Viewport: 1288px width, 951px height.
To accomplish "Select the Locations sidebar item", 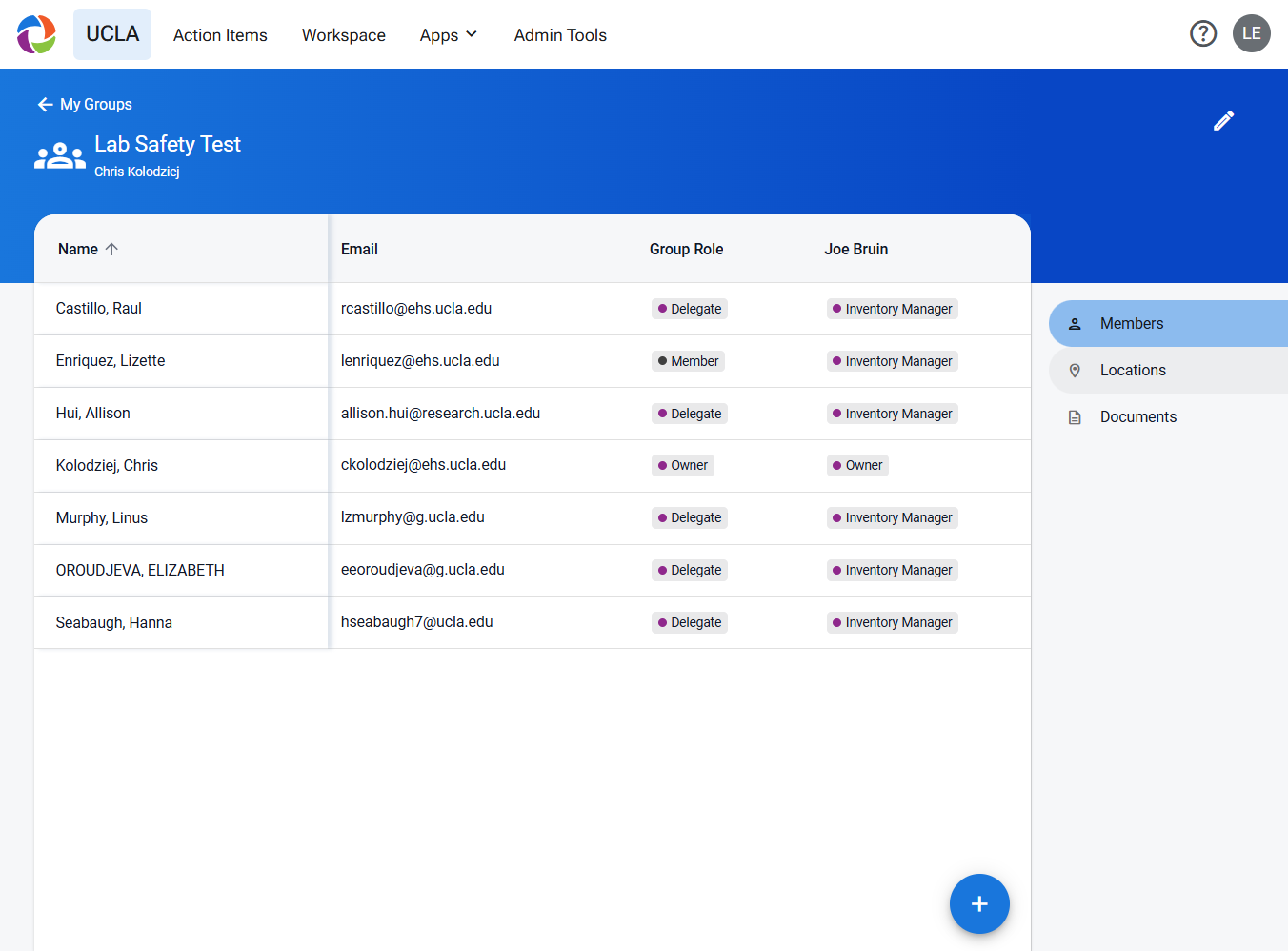I will [x=1168, y=371].
